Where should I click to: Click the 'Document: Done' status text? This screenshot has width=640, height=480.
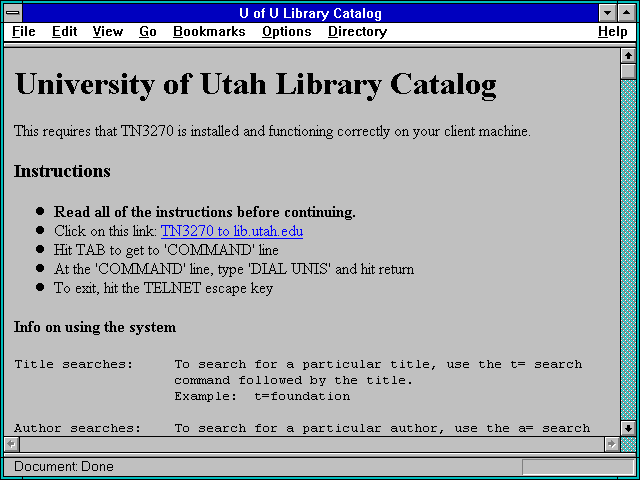(x=64, y=467)
